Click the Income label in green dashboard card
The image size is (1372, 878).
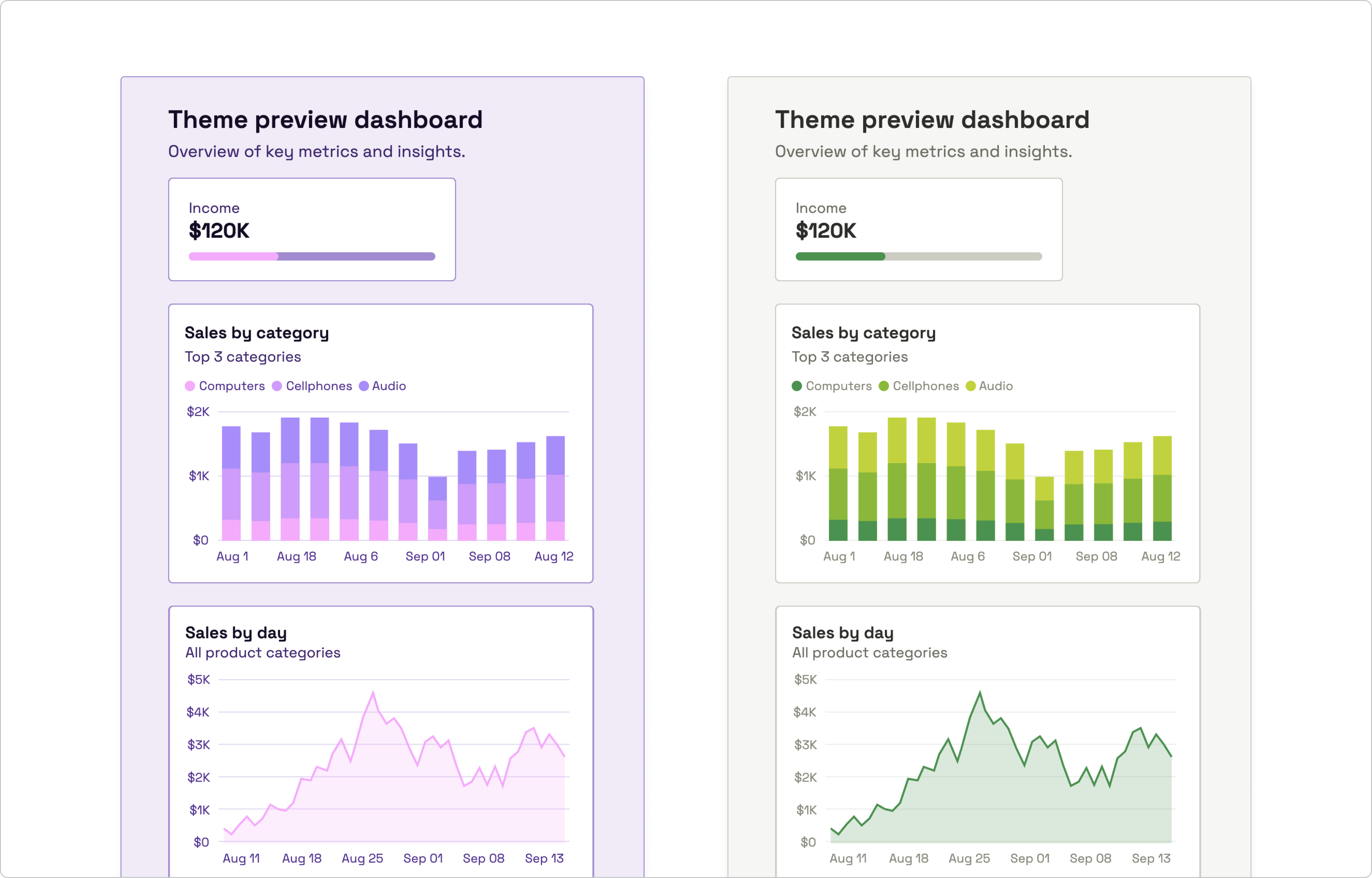821,208
